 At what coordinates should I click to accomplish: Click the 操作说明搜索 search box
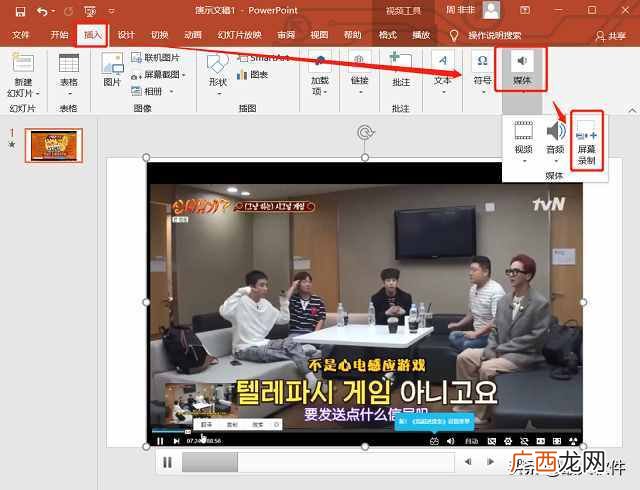pos(495,36)
